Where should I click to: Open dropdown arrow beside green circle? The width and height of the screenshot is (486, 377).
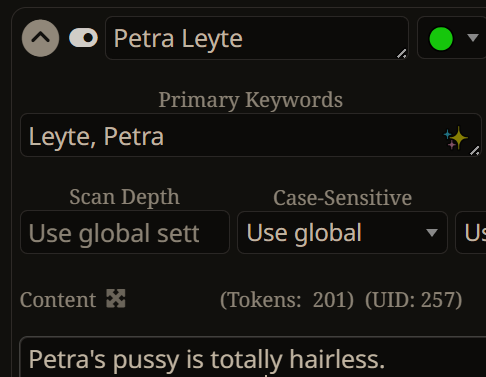coord(473,38)
